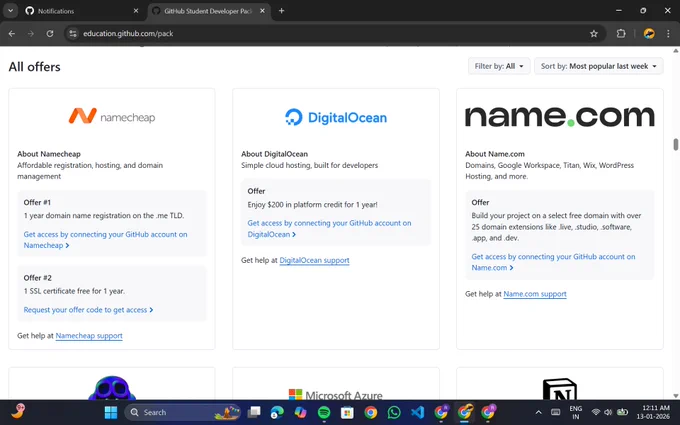Close the Notifications tab
The width and height of the screenshot is (680, 425).
pos(136,11)
